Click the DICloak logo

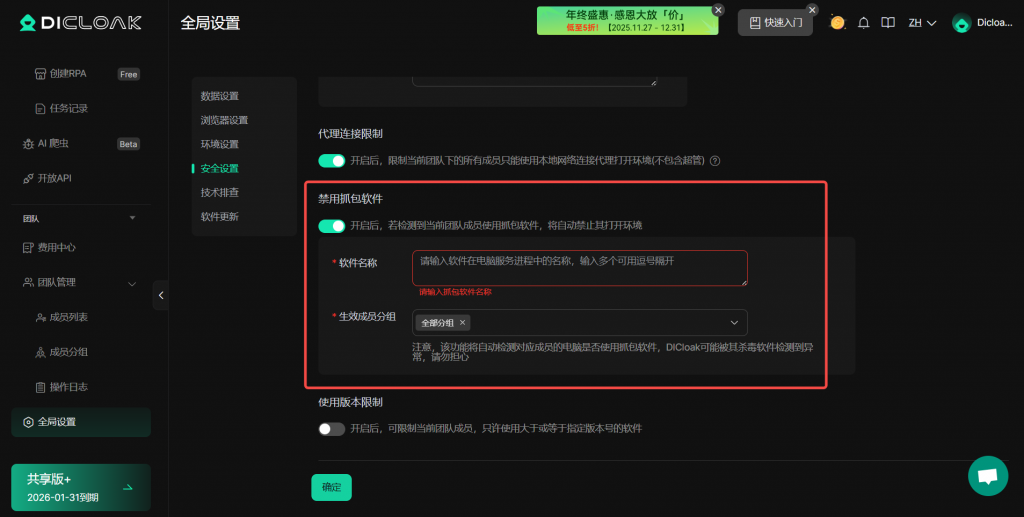coord(81,22)
